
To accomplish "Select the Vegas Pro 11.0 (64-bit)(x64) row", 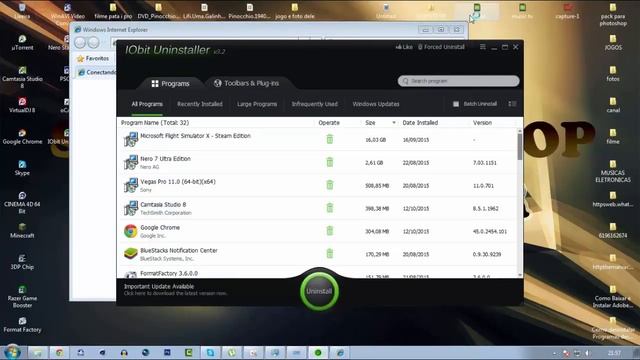I will pos(318,185).
